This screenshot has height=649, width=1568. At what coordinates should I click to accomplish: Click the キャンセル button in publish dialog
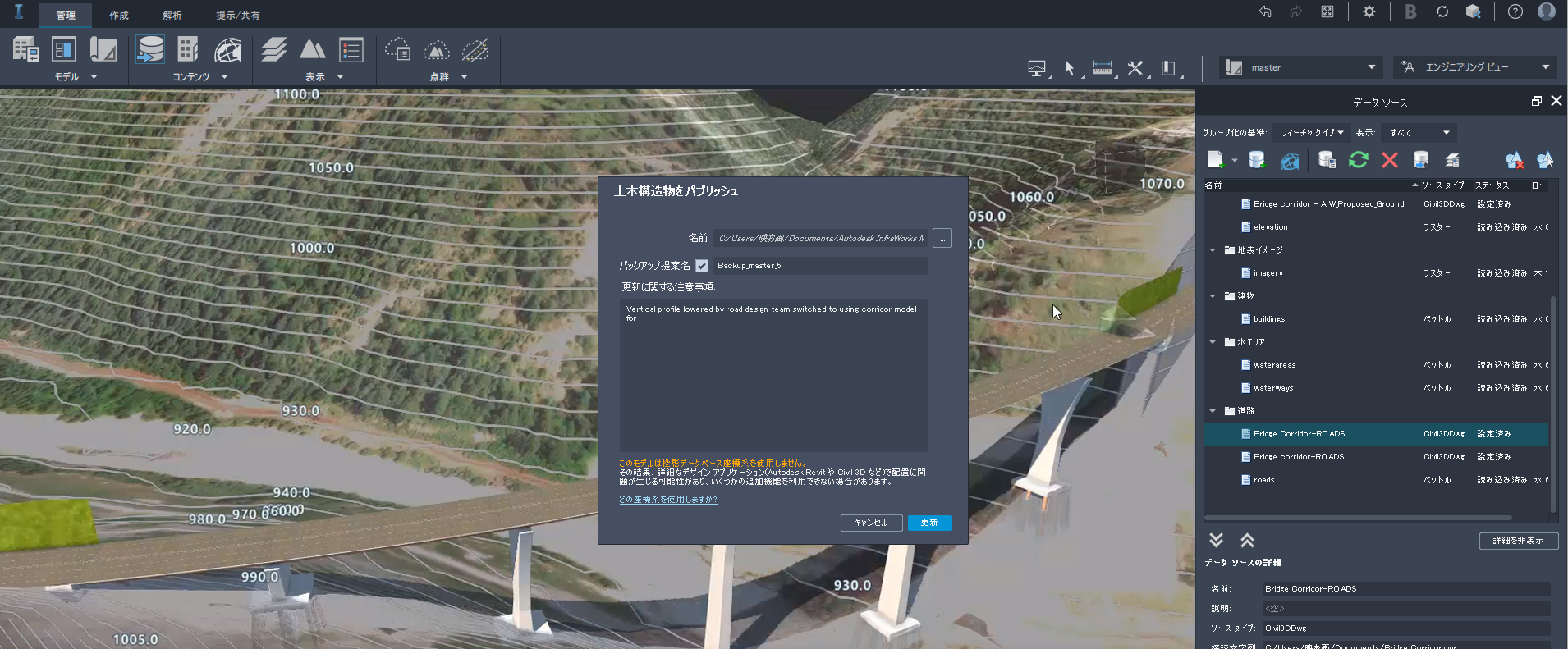[x=871, y=523]
